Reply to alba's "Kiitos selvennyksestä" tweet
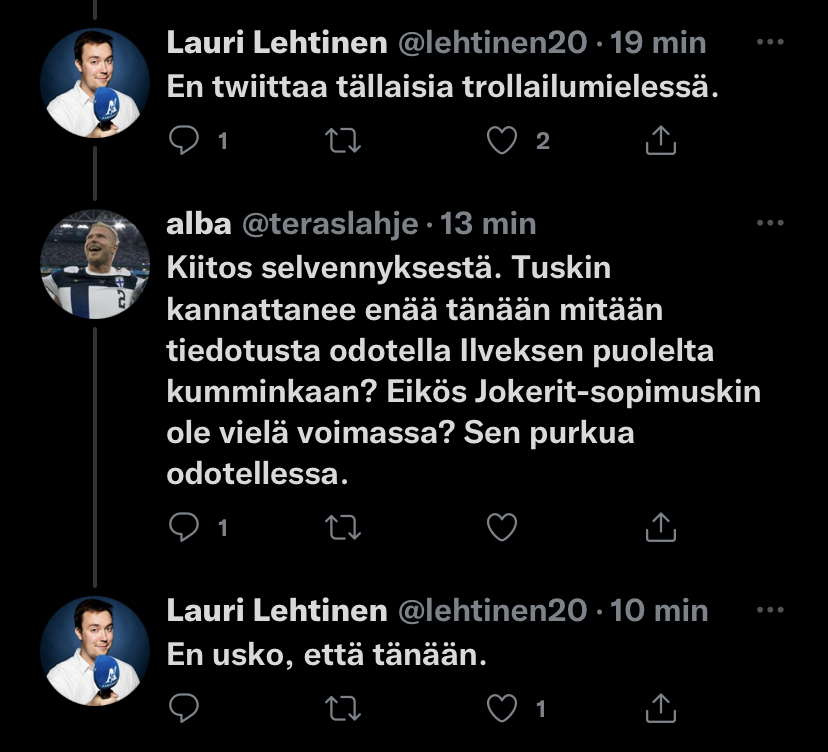 pos(185,526)
